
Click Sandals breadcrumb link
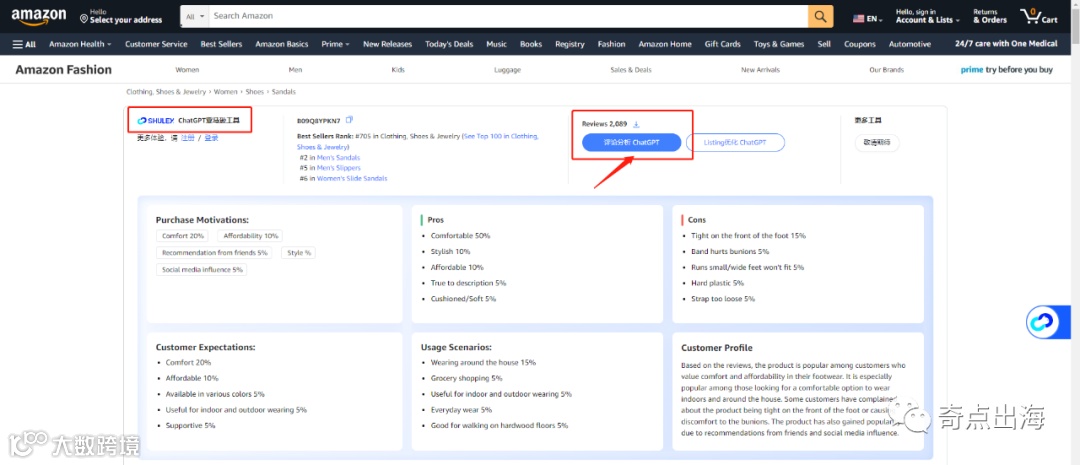[x=284, y=92]
